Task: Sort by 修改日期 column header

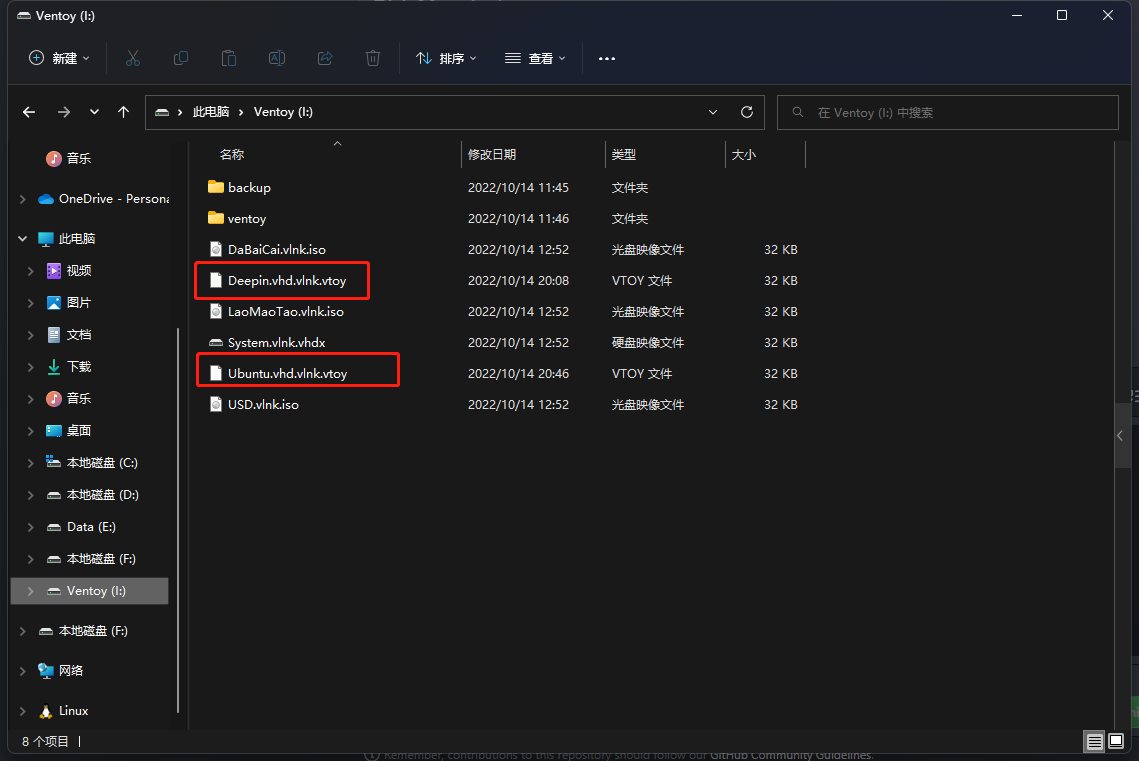Action: 492,155
